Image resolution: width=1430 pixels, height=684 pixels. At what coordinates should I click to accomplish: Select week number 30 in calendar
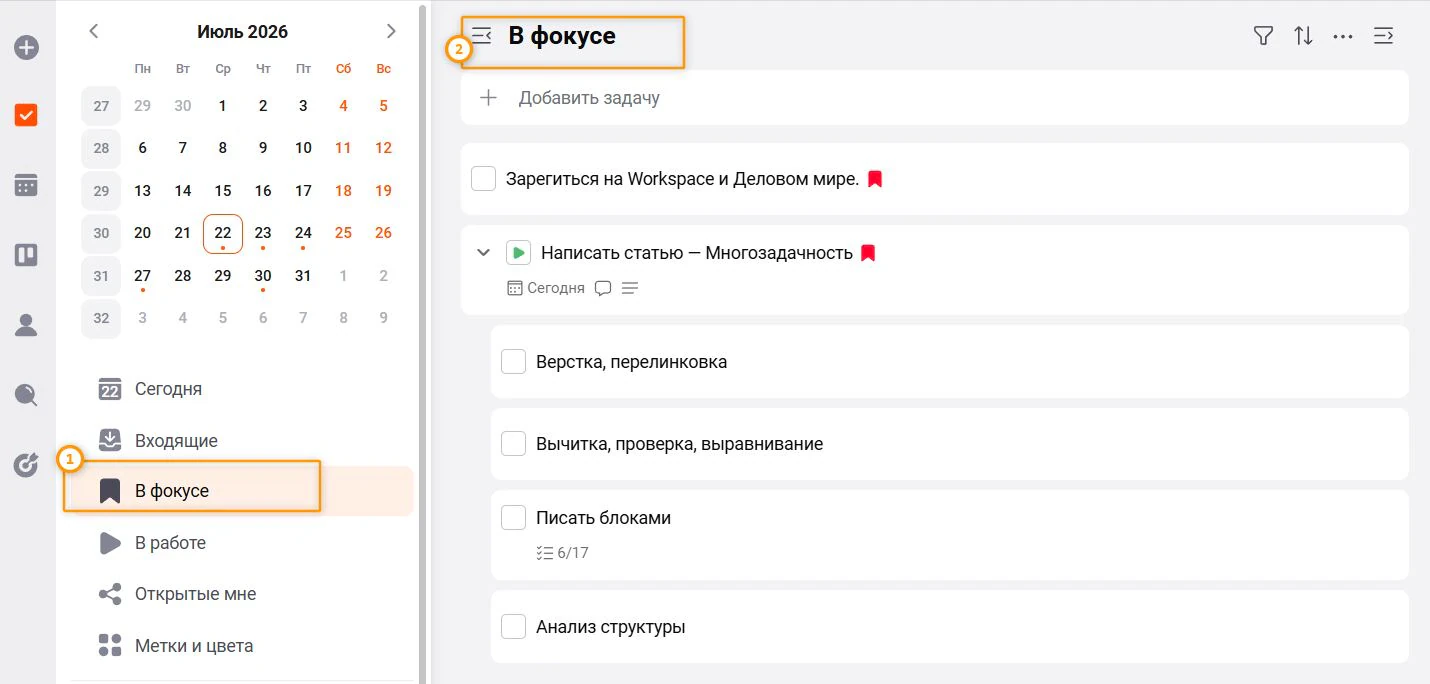pos(101,233)
